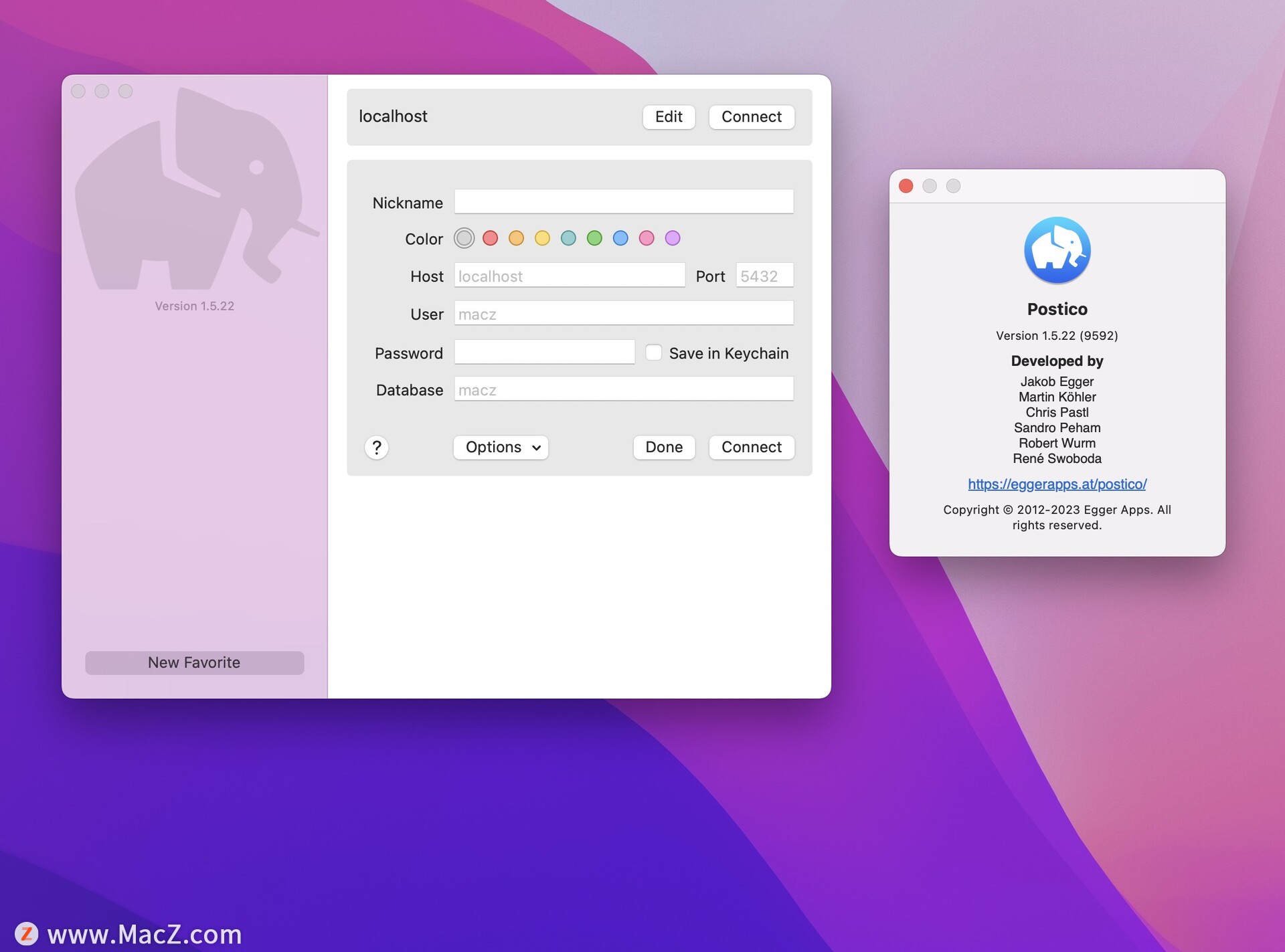Click the localhost favorite title
The height and width of the screenshot is (952, 1285).
click(x=393, y=116)
